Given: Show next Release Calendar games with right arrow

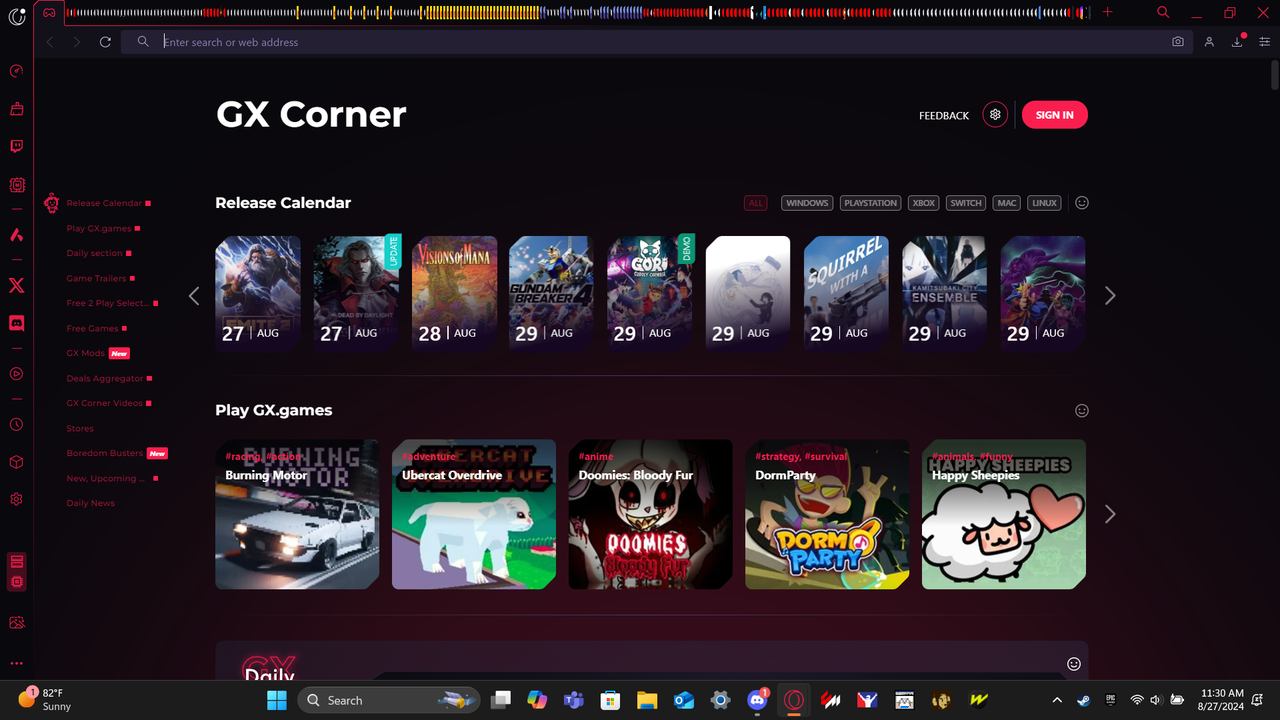Looking at the screenshot, I should [1110, 296].
